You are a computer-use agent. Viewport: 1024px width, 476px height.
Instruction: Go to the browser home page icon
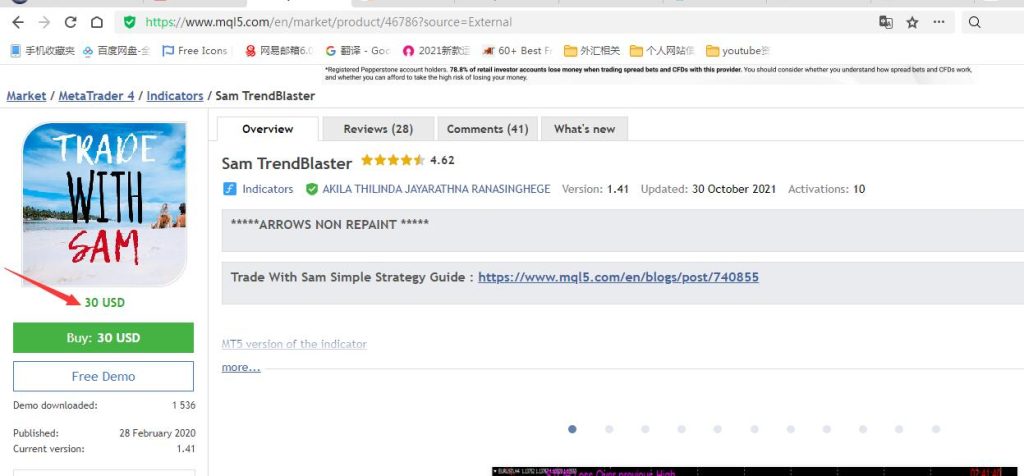pos(96,21)
